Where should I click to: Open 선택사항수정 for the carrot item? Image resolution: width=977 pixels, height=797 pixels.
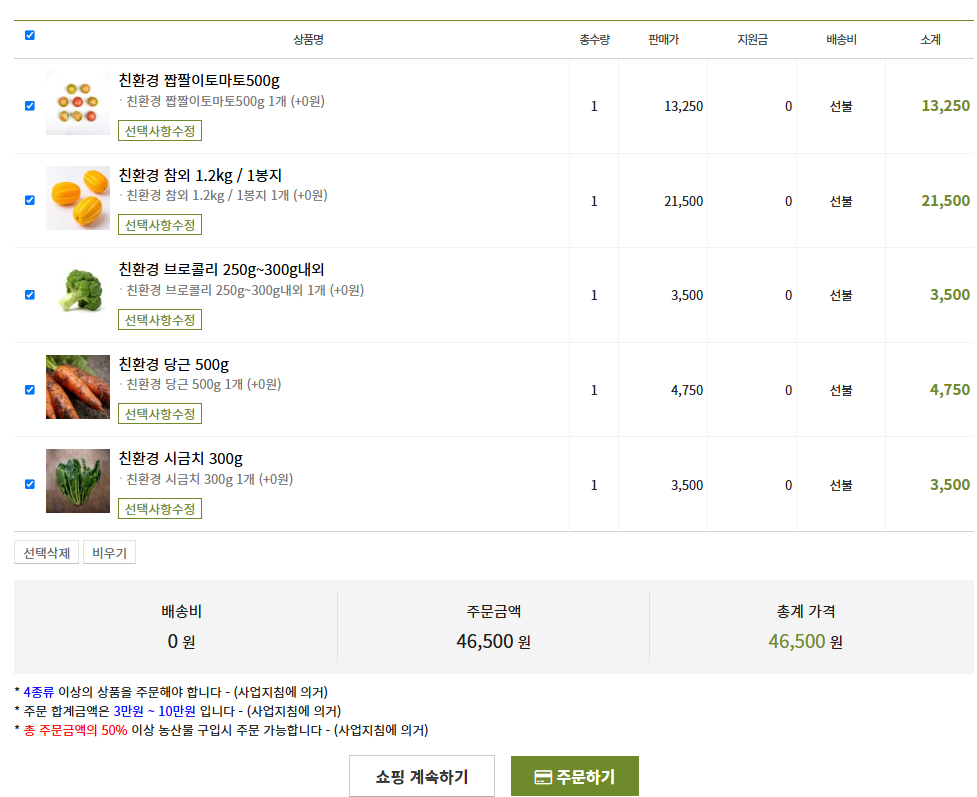pyautogui.click(x=159, y=413)
